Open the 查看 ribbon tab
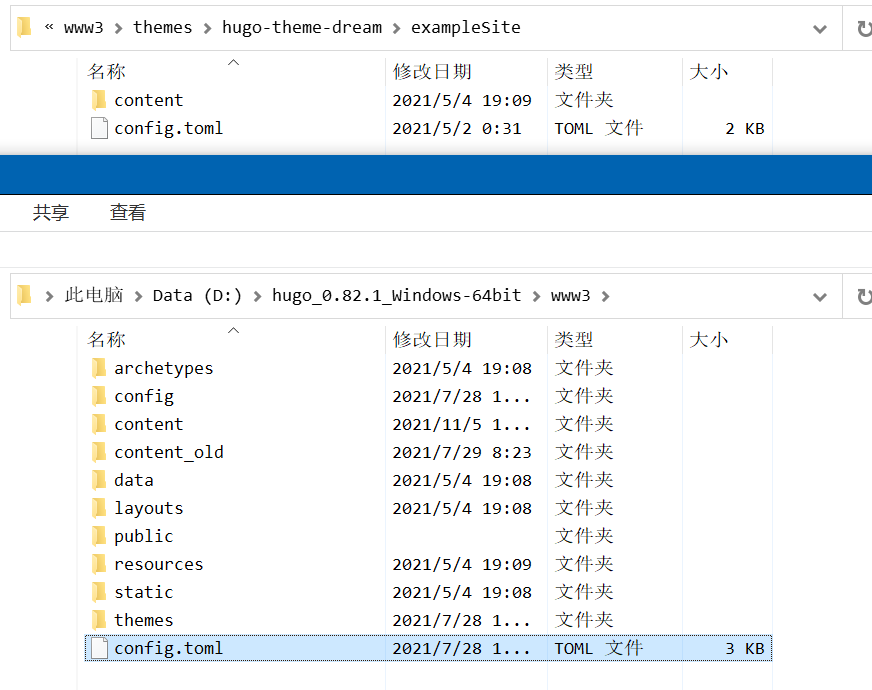Image resolution: width=872 pixels, height=690 pixels. pos(128,212)
